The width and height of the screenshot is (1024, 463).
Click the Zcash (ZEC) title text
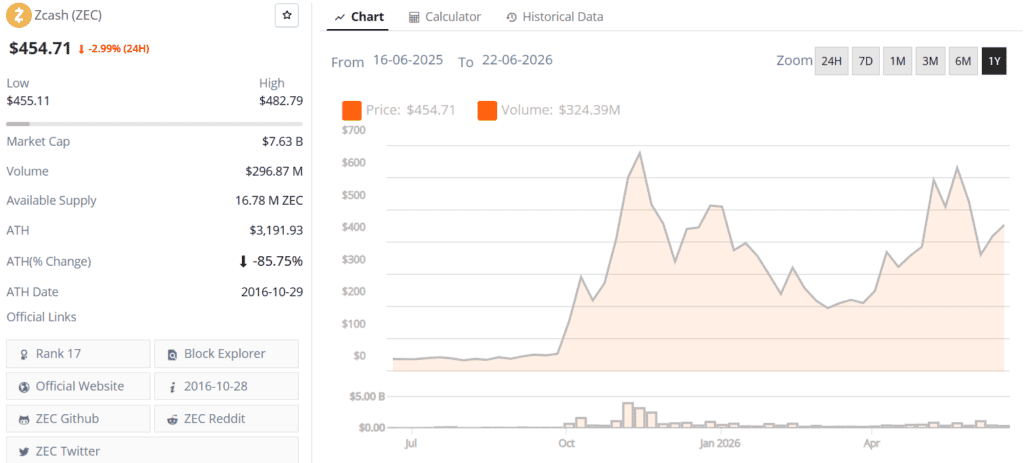click(x=69, y=14)
